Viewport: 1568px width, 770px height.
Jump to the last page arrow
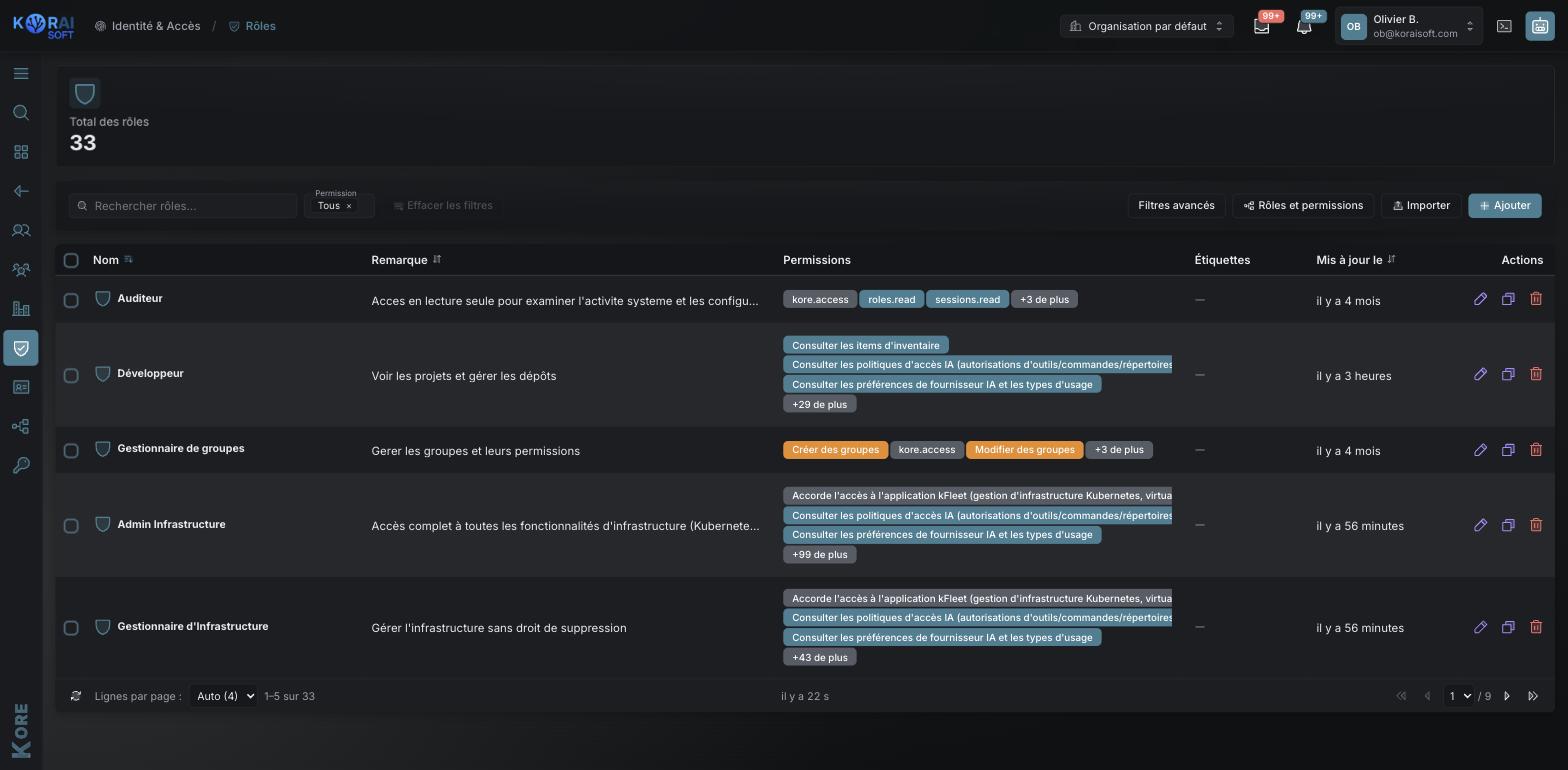click(1533, 696)
